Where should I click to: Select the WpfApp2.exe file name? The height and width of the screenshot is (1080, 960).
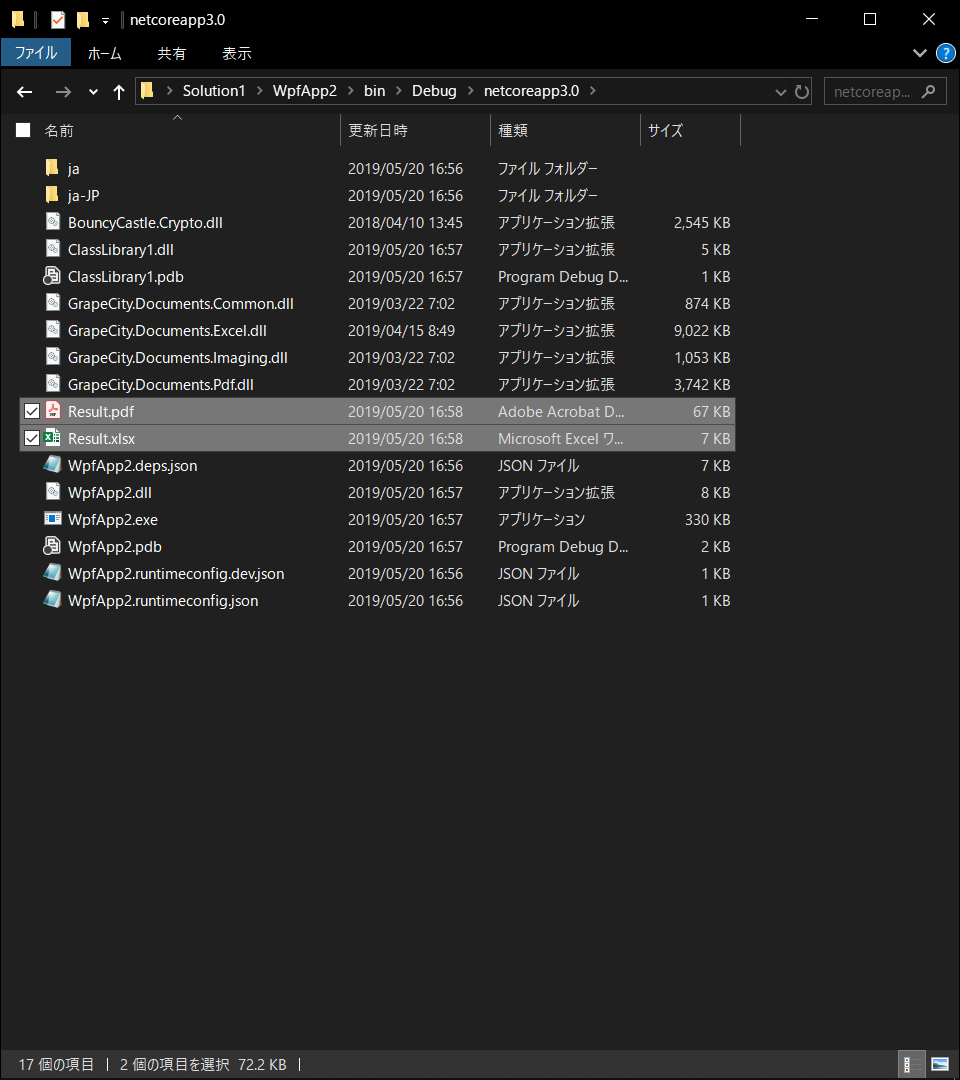113,519
